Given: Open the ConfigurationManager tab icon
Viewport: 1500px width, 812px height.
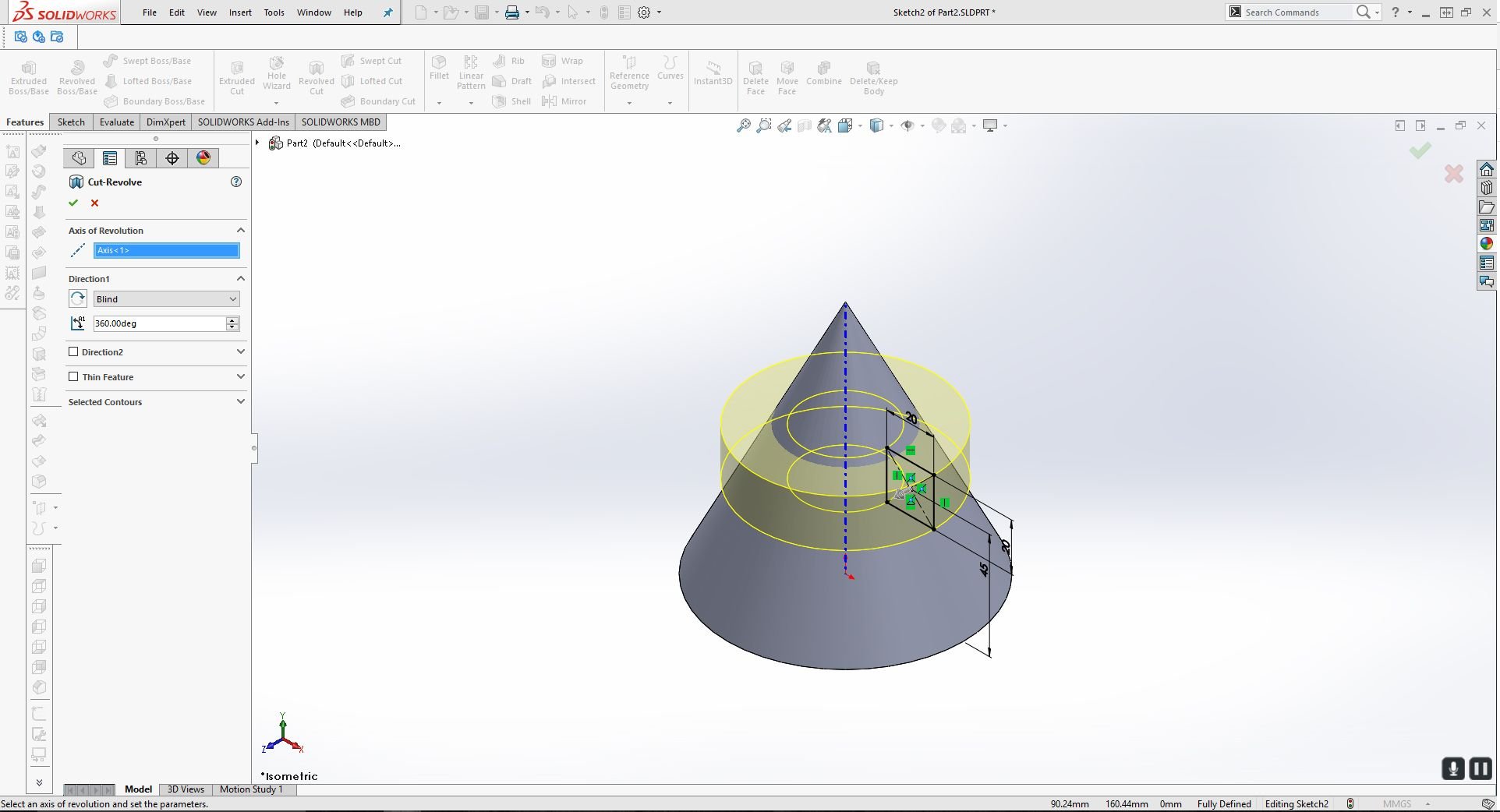Looking at the screenshot, I should click(x=141, y=158).
